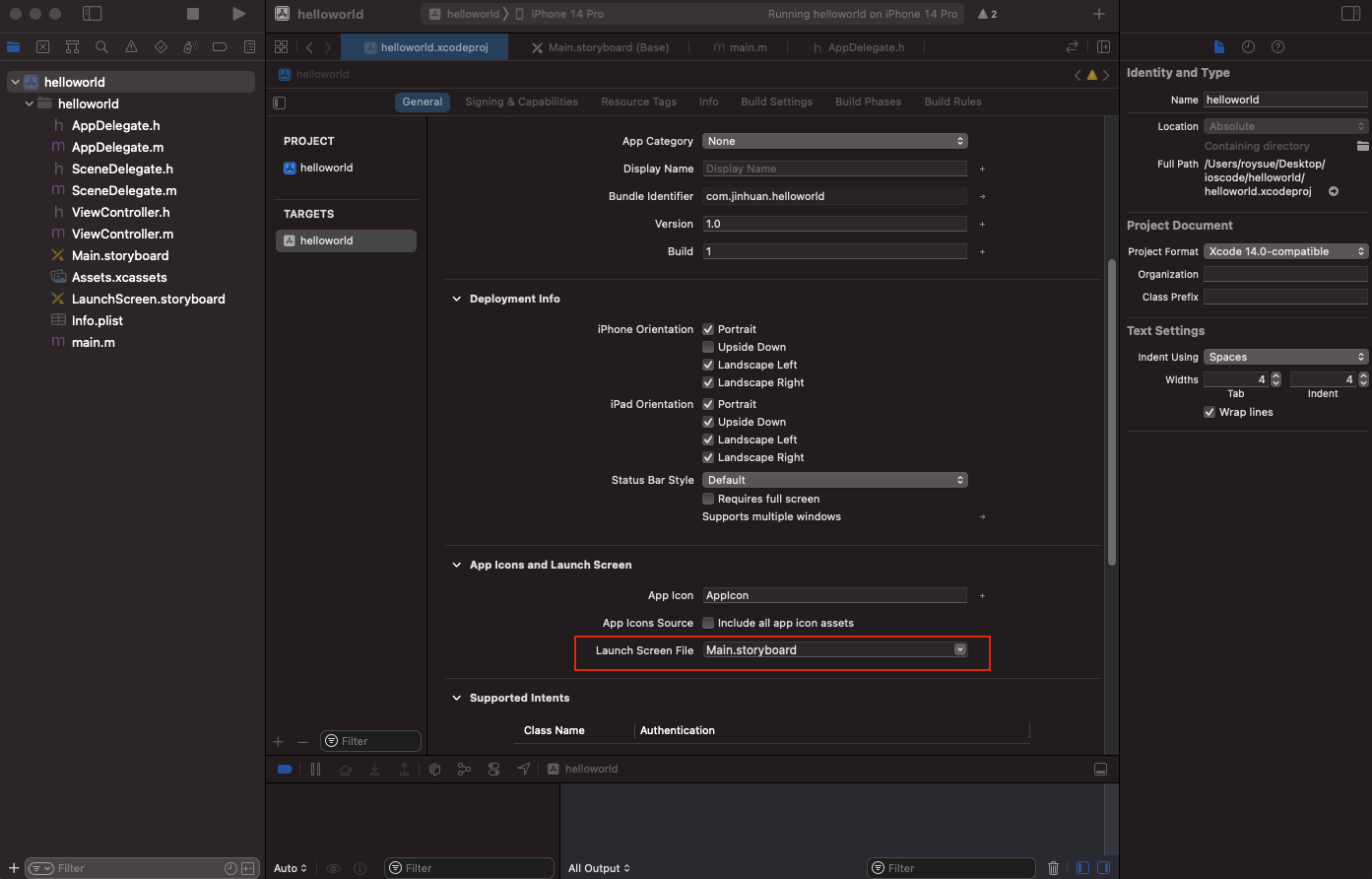The height and width of the screenshot is (879, 1372).
Task: Open the Status Bar Style dropdown
Action: point(835,480)
